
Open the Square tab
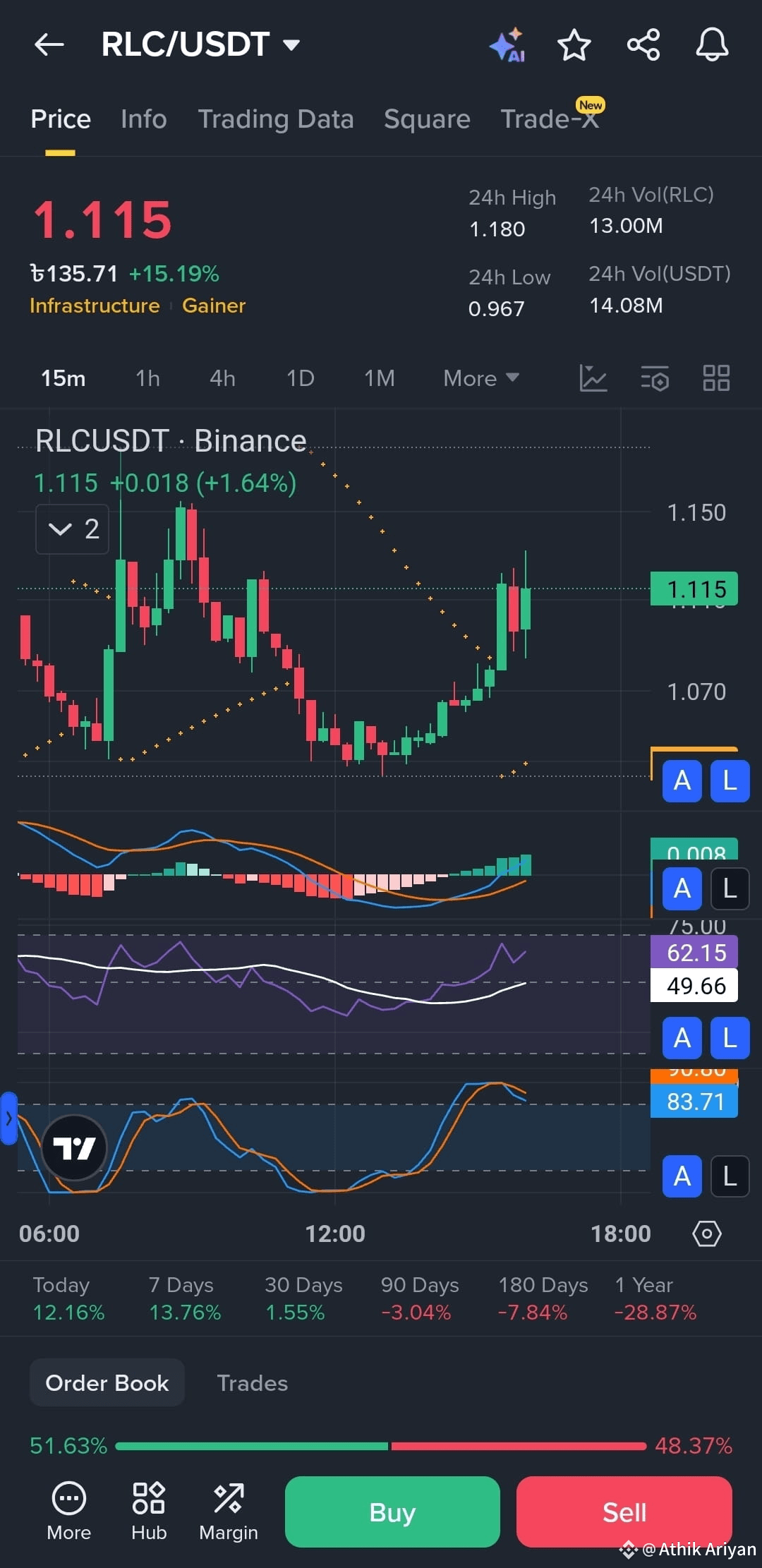(427, 119)
